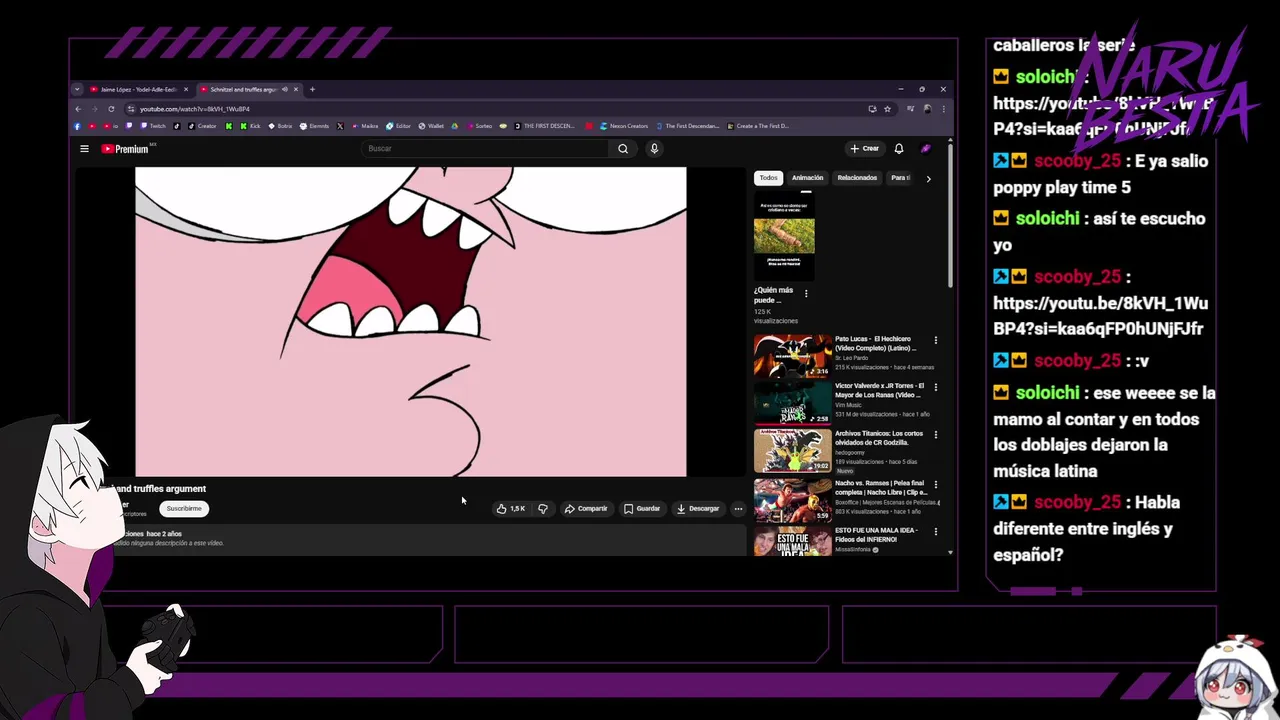Open the Twitch bookmark
The width and height of the screenshot is (1280, 720).
coord(155,126)
